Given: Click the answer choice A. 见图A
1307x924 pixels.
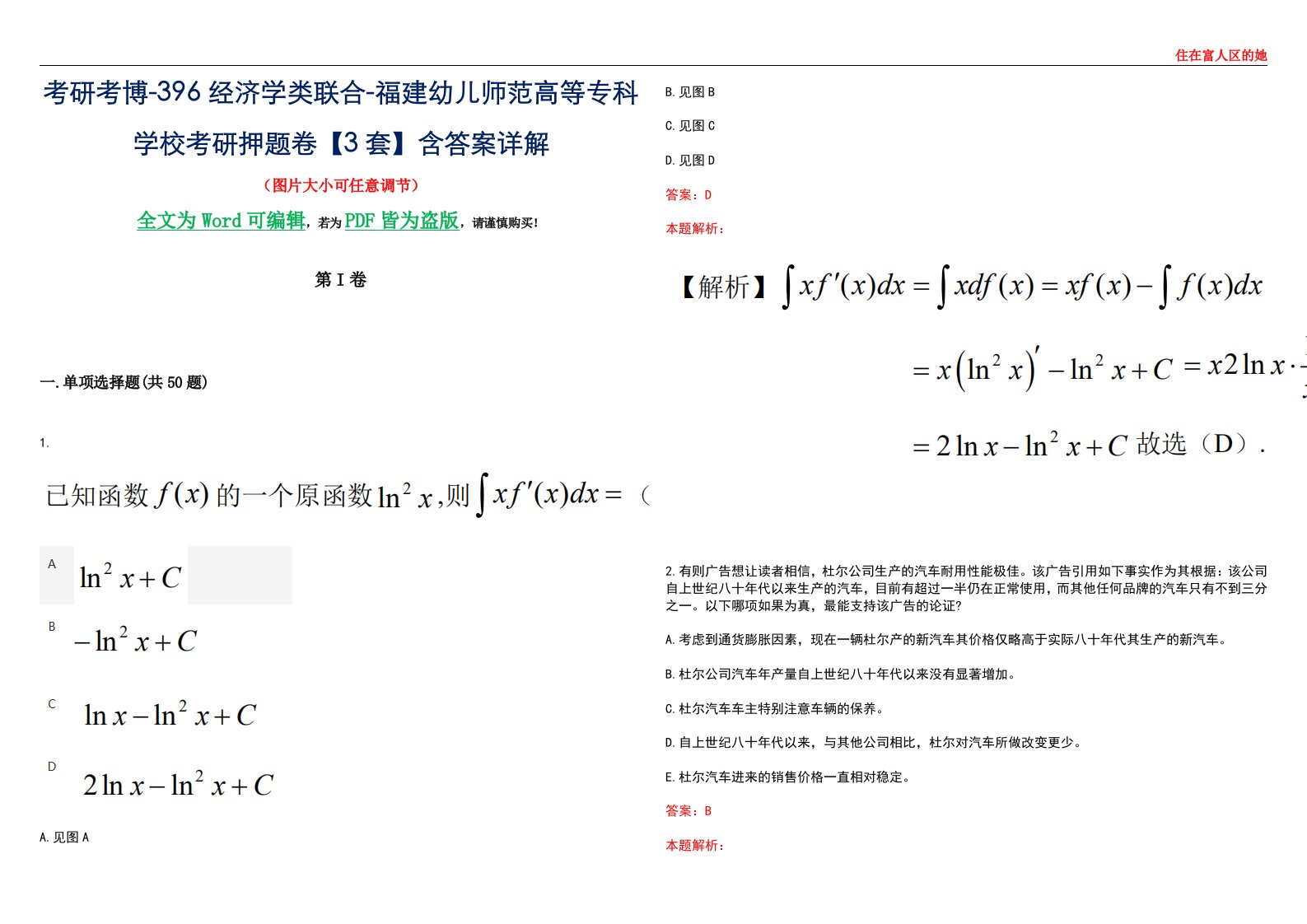Looking at the screenshot, I should tap(64, 838).
